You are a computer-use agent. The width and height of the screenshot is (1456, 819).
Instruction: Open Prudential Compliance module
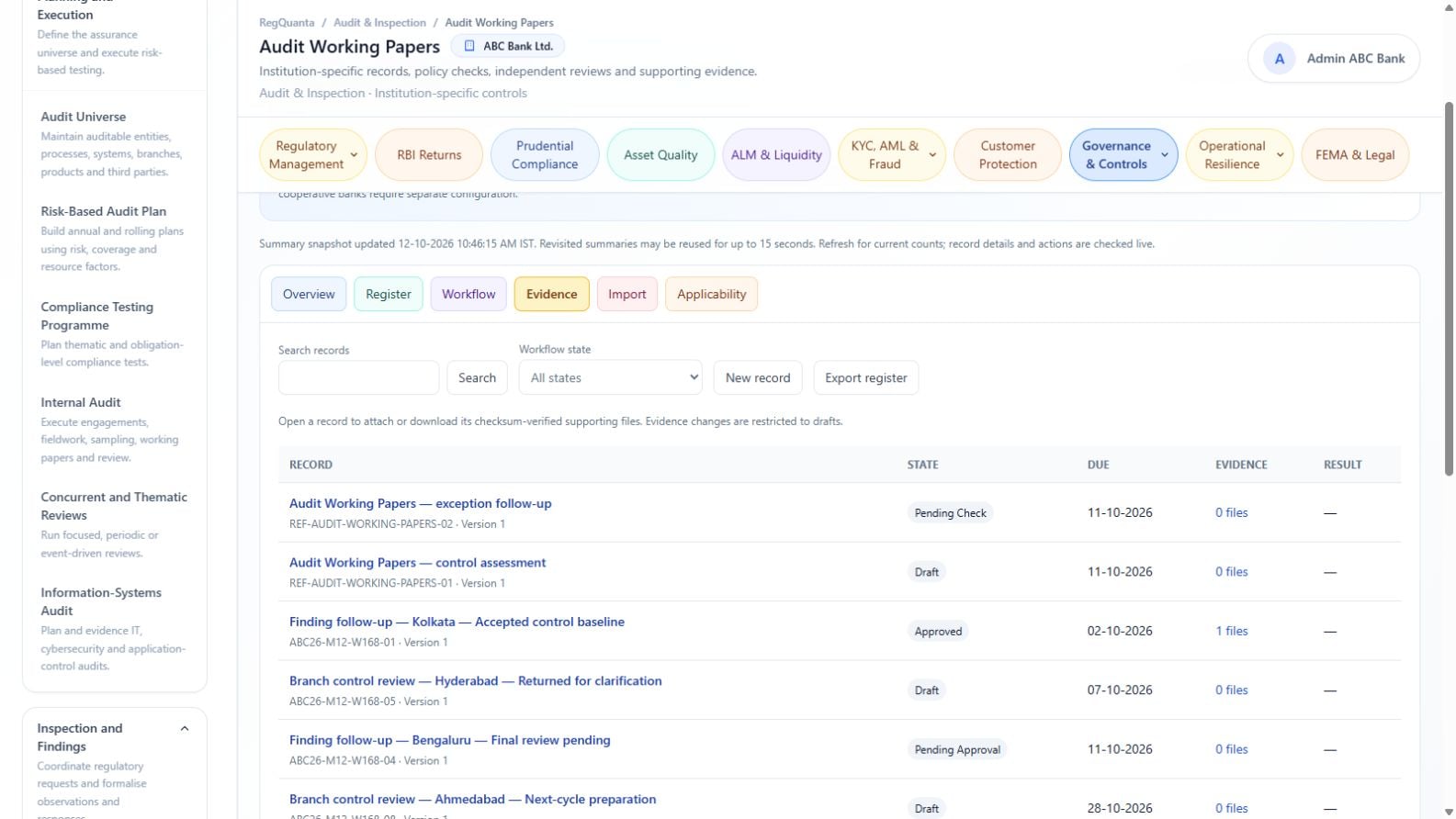click(545, 155)
